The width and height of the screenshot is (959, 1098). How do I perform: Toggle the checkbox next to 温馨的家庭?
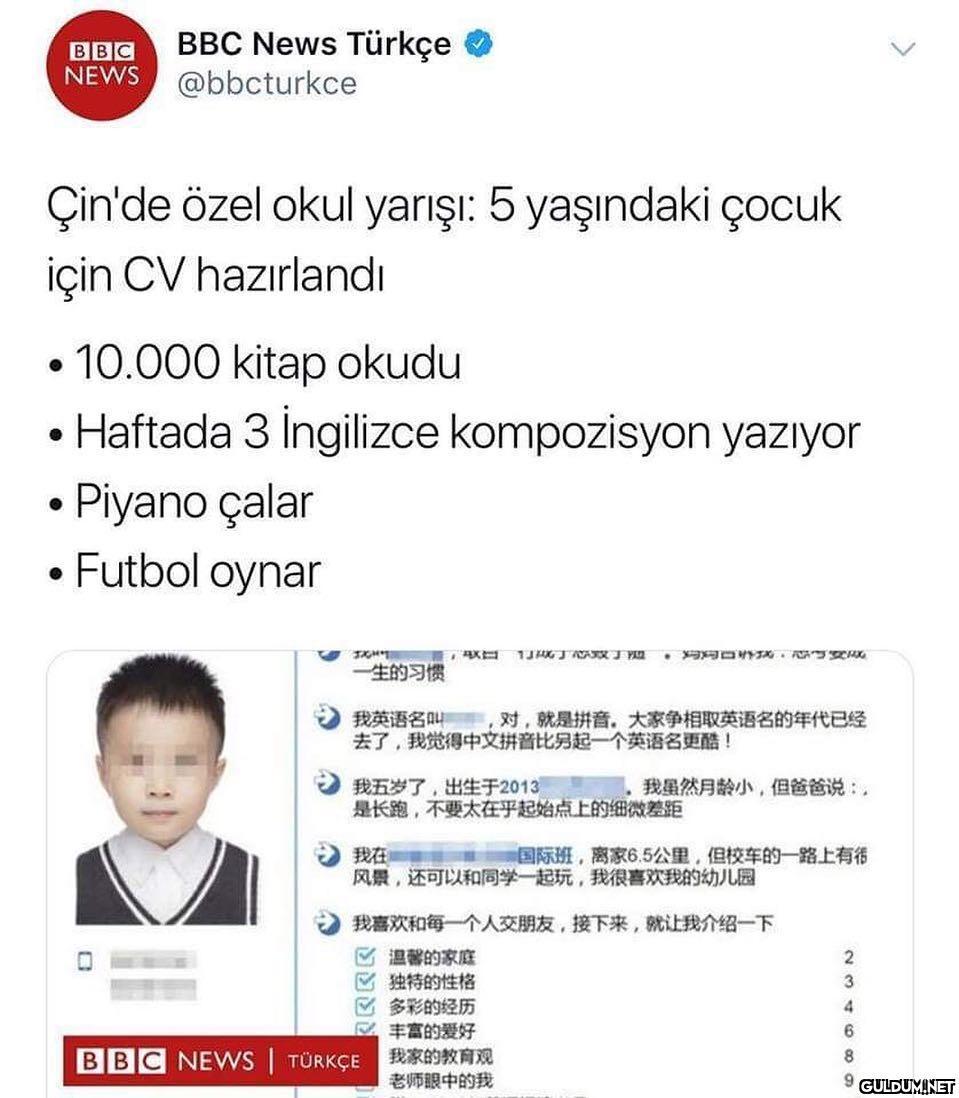[365, 956]
